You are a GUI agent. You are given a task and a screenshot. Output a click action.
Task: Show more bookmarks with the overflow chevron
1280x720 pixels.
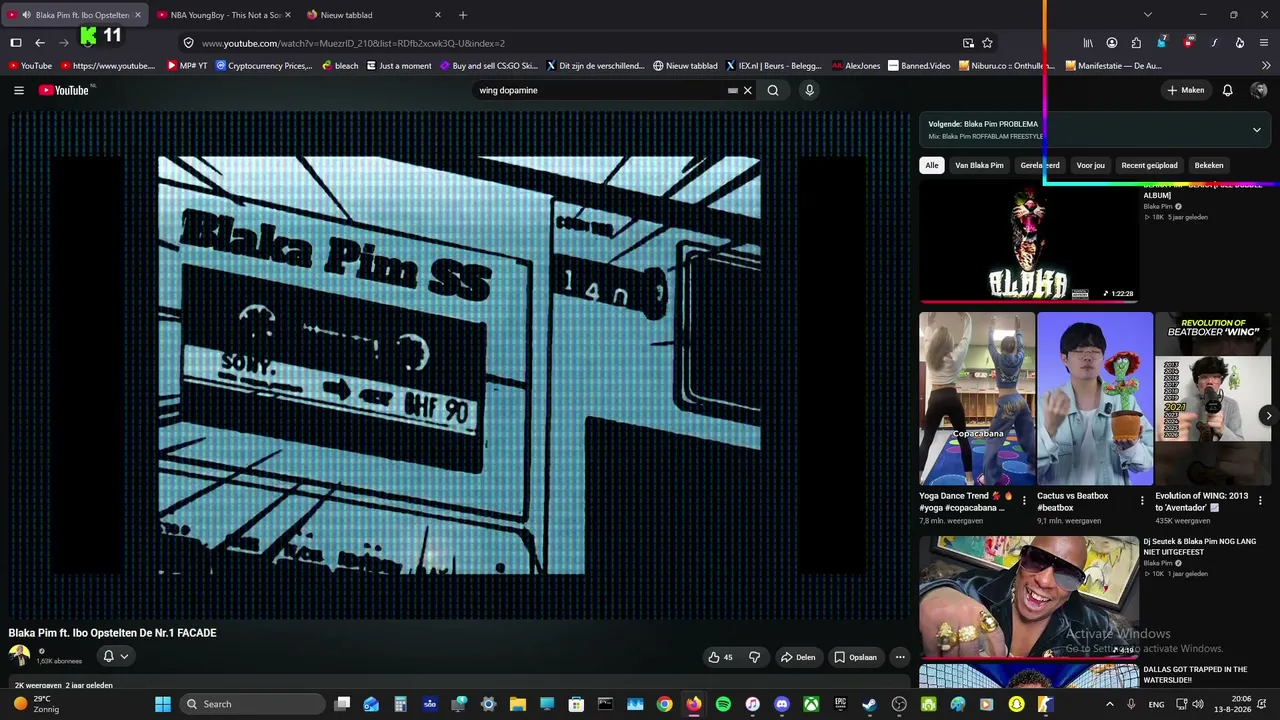[x=1266, y=66]
